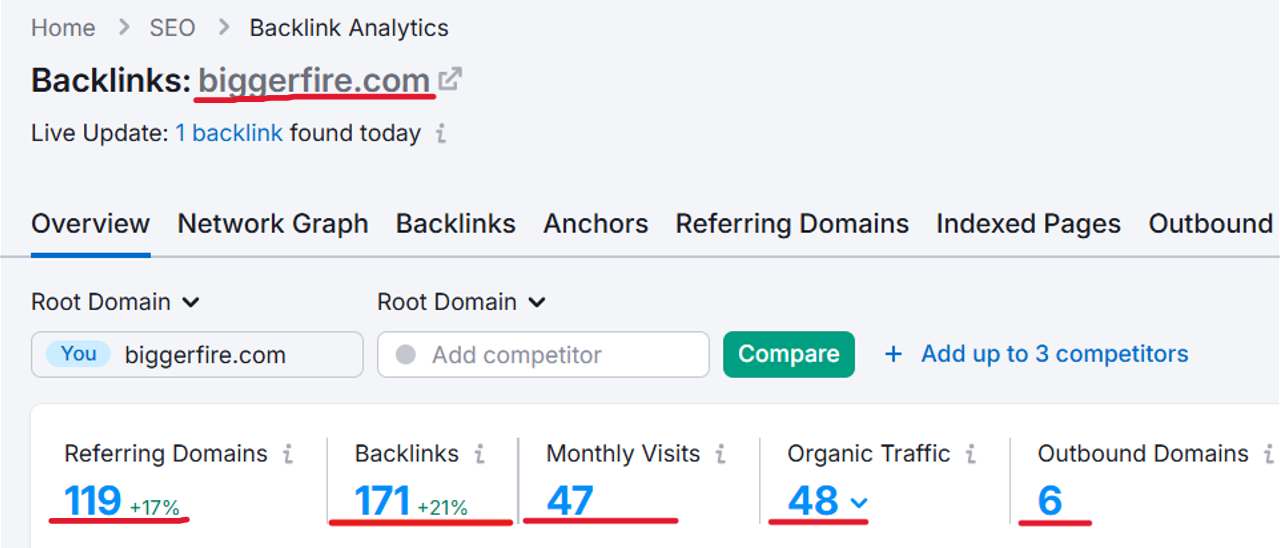Viewport: 1280px width, 548px height.
Task: Go to the Indexed Pages tab
Action: pos(1028,224)
